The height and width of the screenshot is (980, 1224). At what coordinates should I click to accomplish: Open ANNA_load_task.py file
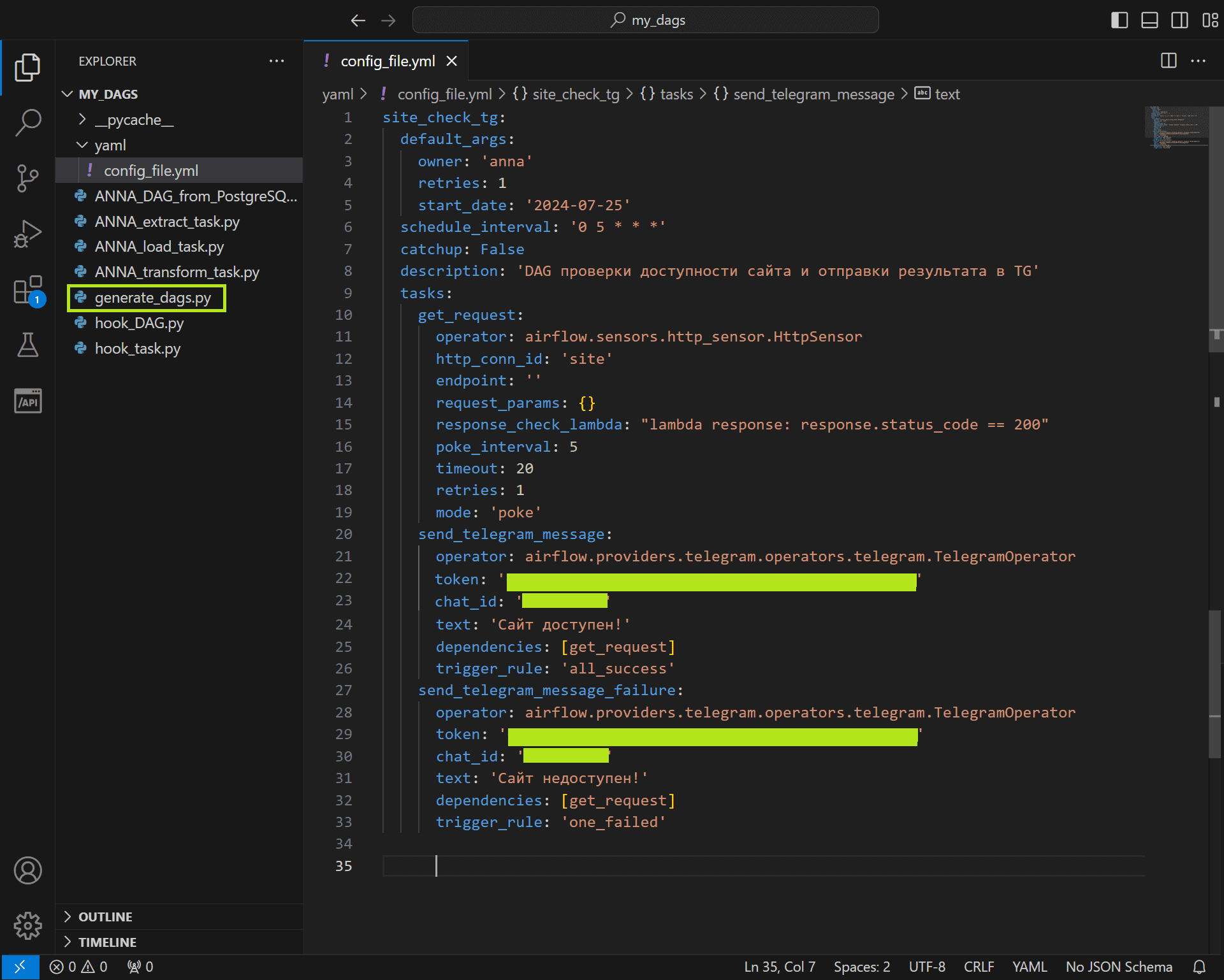[x=179, y=247]
